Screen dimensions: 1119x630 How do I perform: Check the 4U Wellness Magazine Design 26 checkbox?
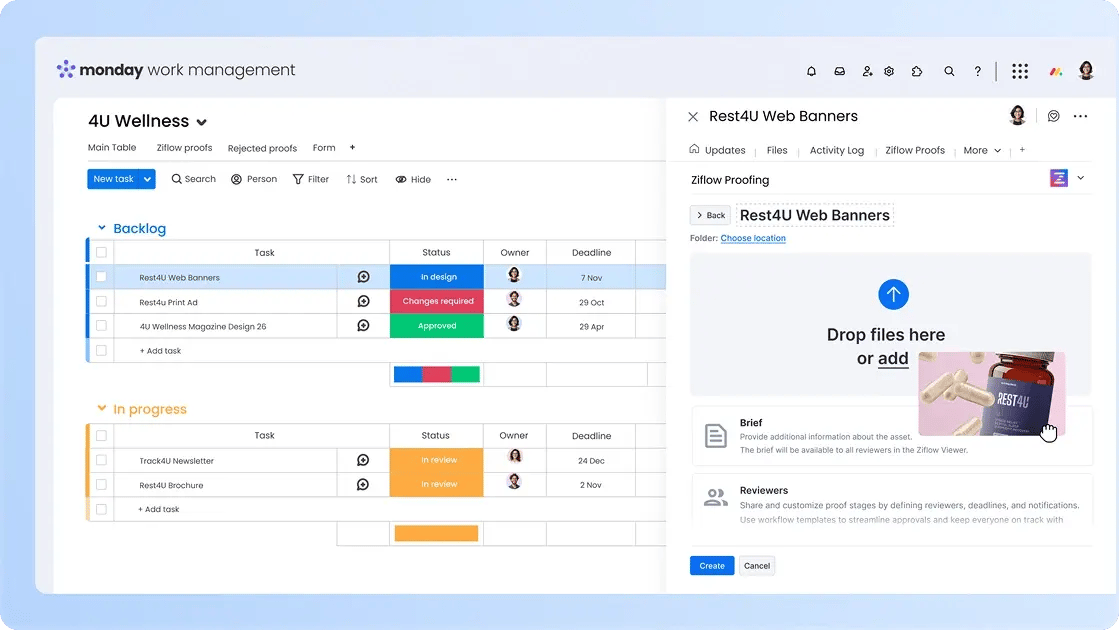point(101,325)
